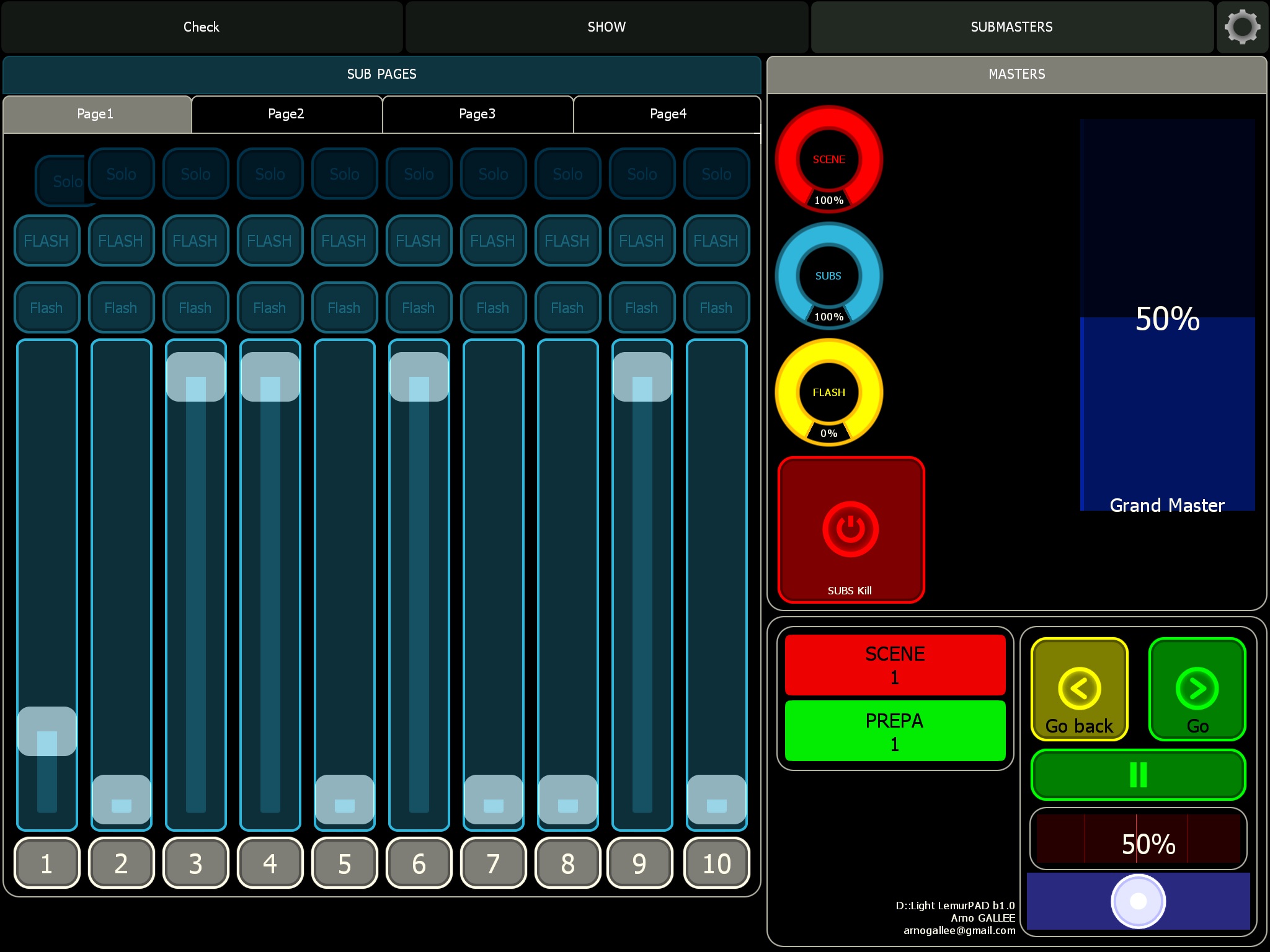
Task: Click the Go back arrow button
Action: coord(1079,689)
